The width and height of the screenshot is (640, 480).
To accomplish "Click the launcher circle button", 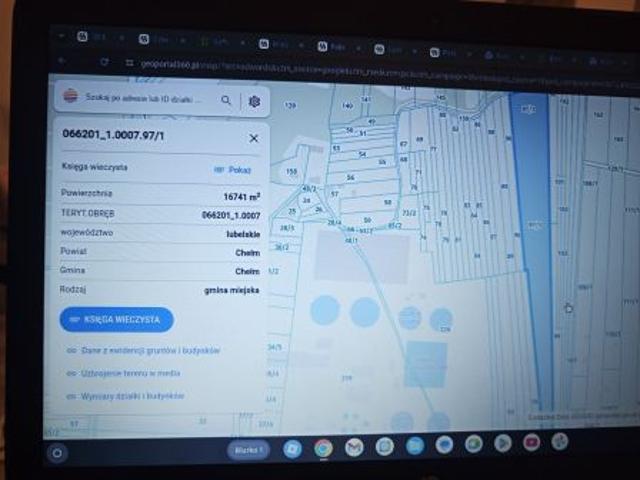I will point(57,453).
